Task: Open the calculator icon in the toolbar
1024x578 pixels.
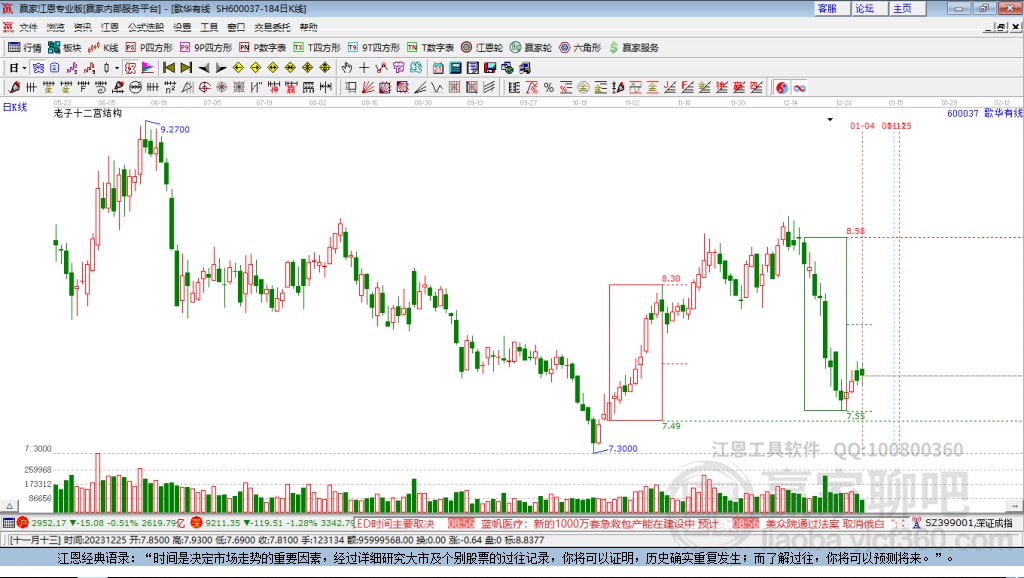Action: pos(455,68)
